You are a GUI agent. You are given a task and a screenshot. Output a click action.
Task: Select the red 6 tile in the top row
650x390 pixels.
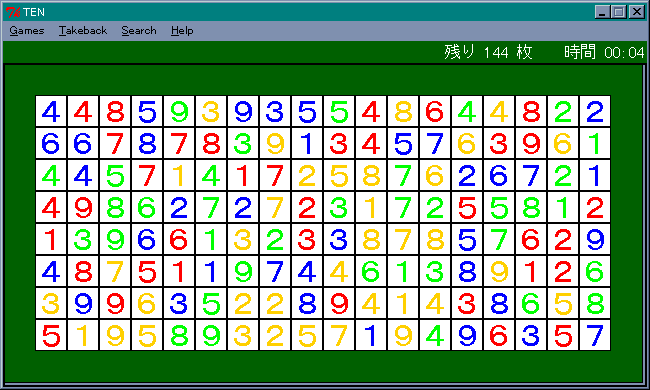(435, 111)
